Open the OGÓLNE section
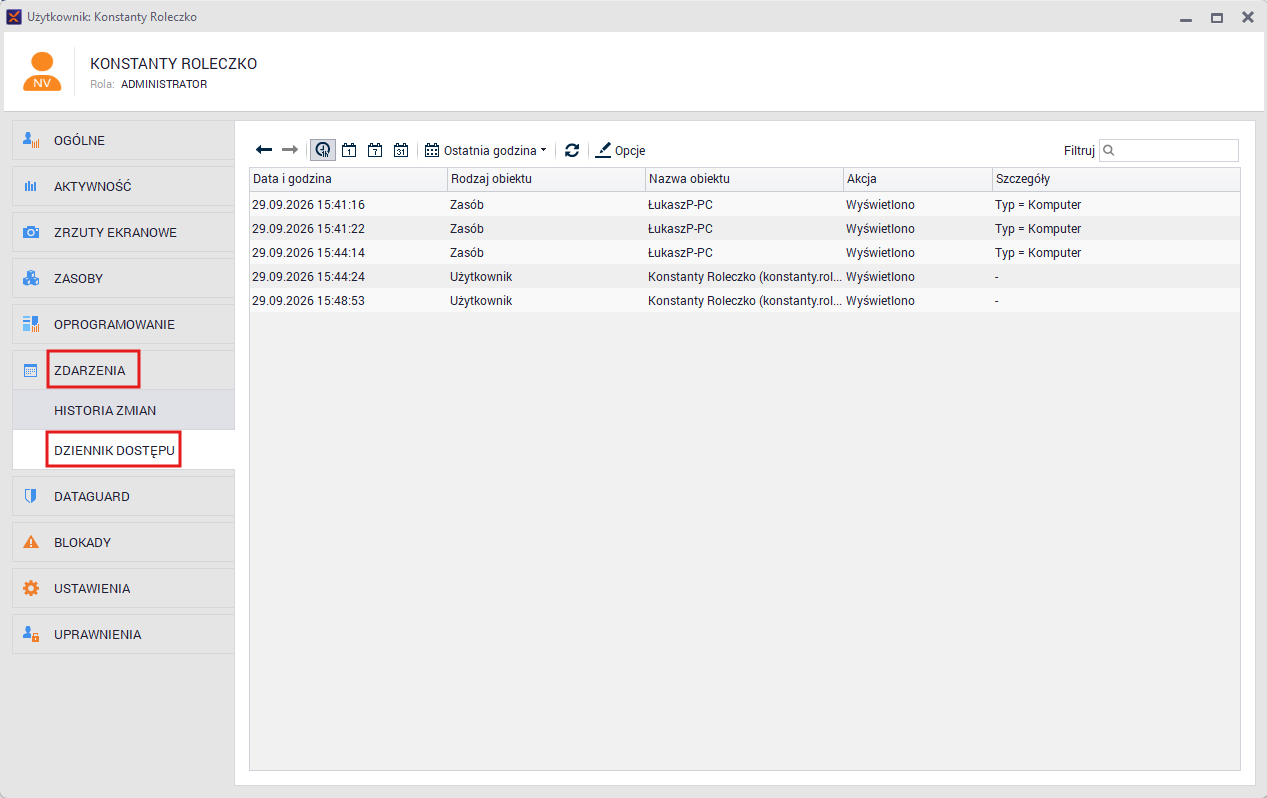Viewport: 1267px width, 798px height. click(x=124, y=140)
